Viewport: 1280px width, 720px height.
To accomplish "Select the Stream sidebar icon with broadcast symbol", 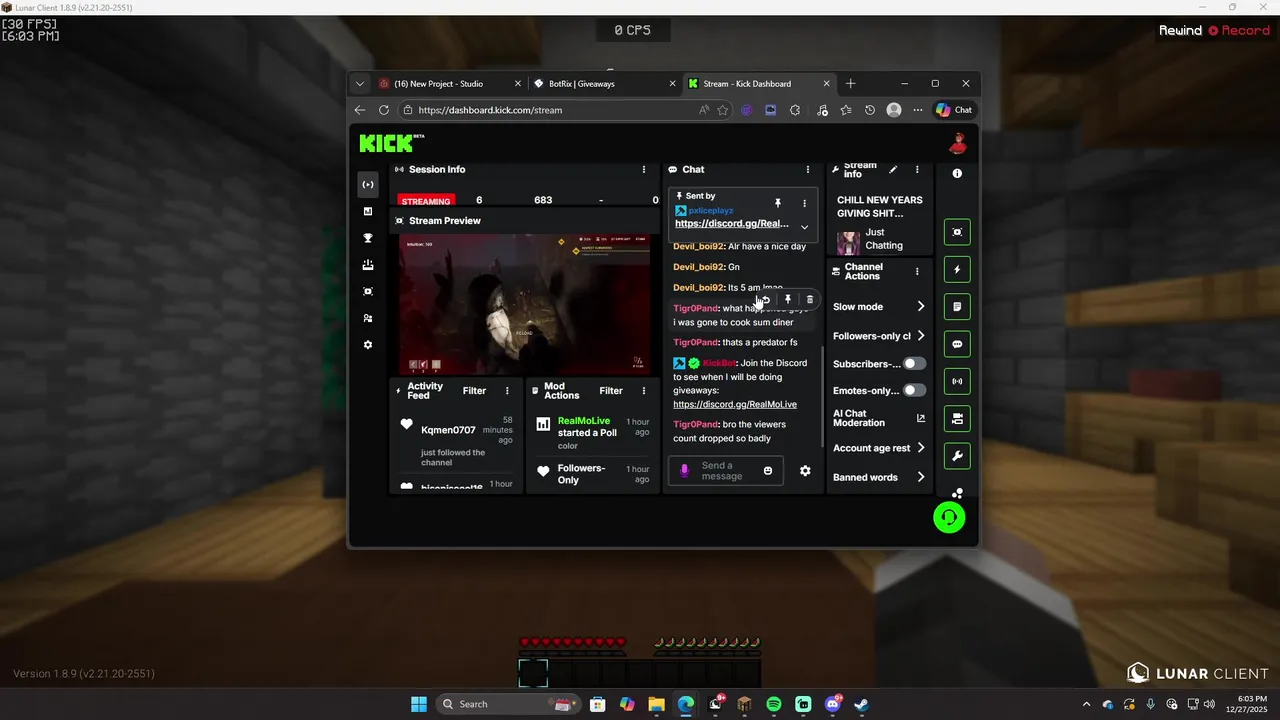I will (x=368, y=184).
